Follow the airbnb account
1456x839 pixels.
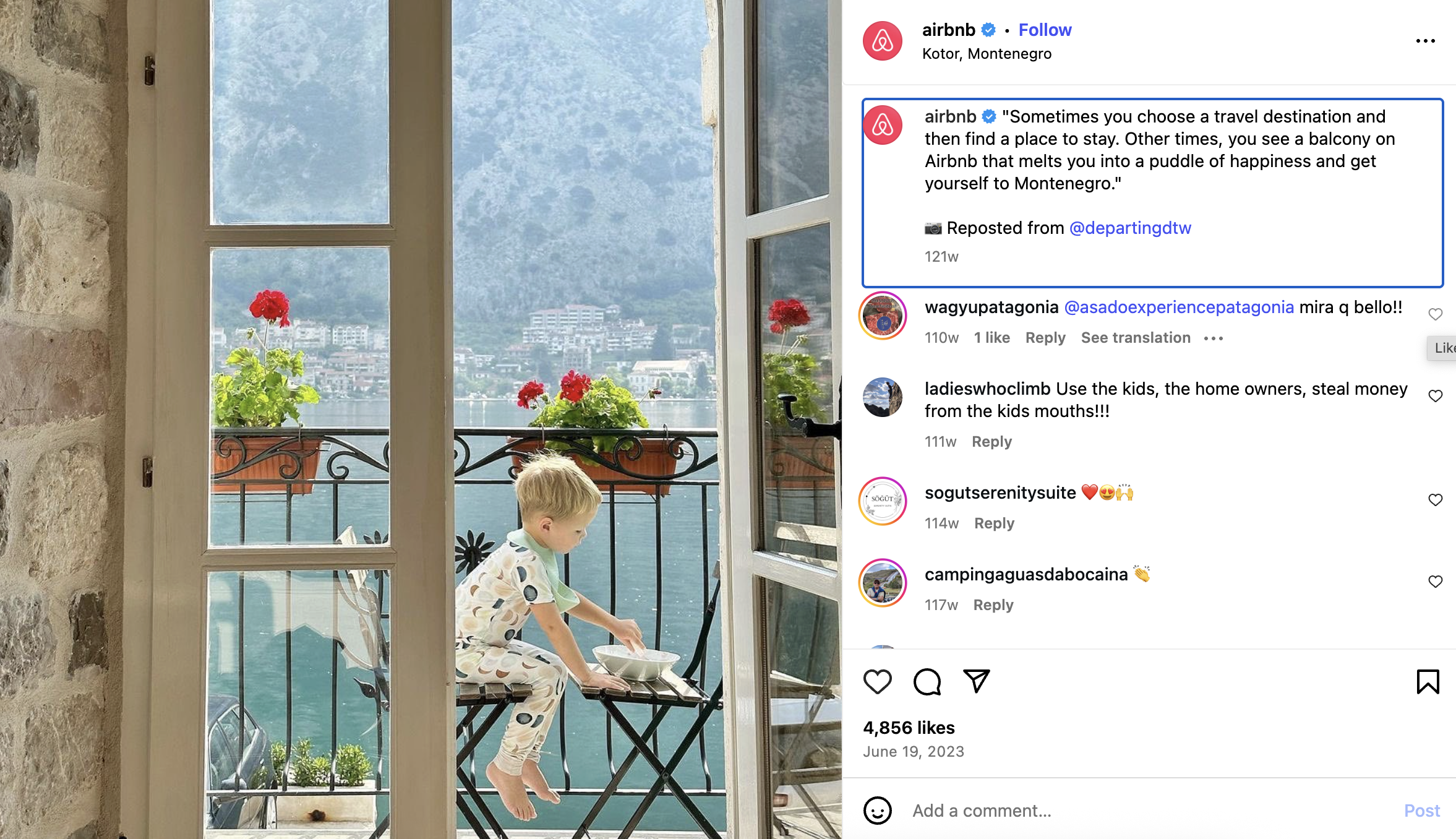[x=1045, y=30]
